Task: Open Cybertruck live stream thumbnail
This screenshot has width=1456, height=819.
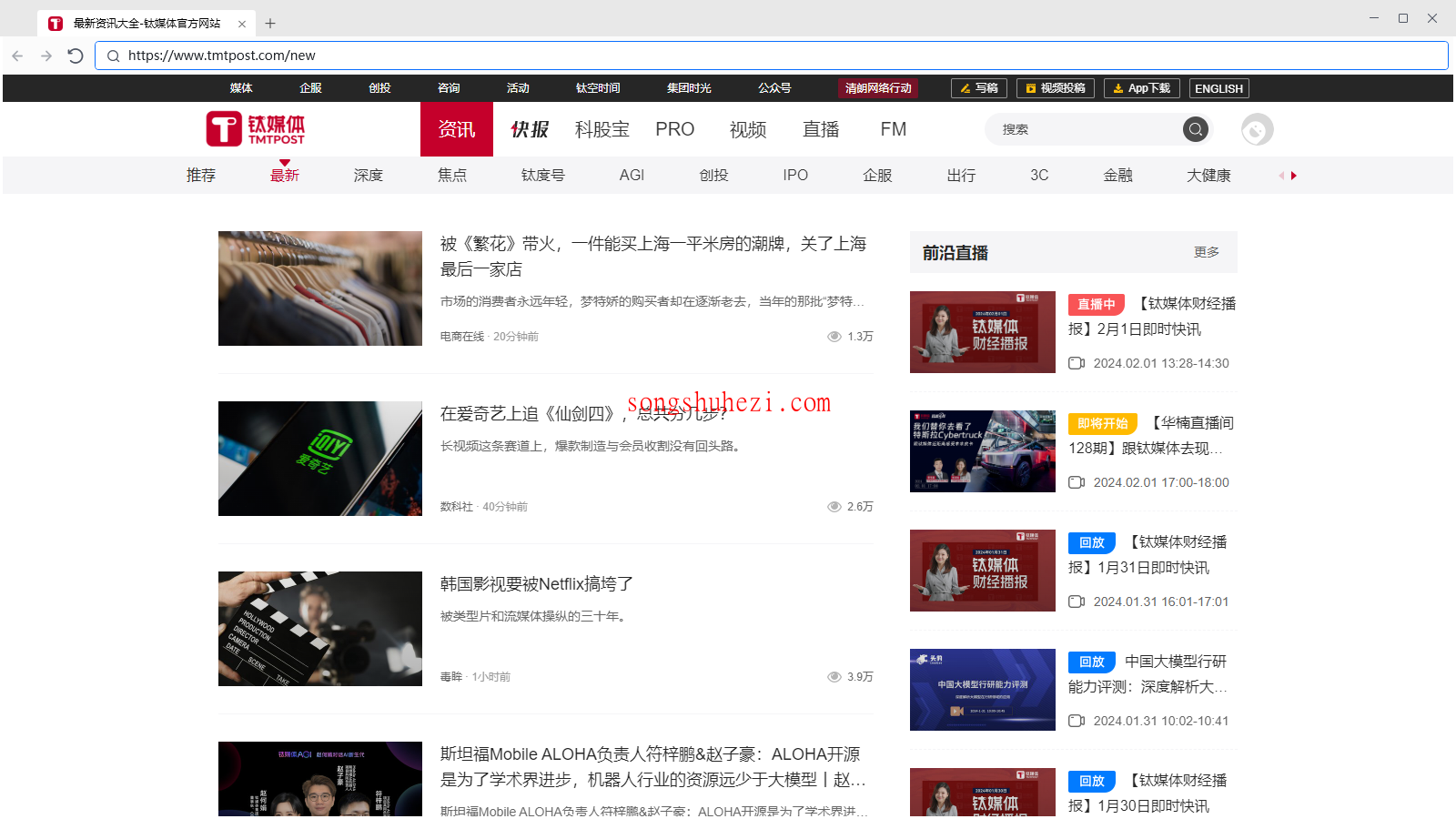Action: point(983,451)
